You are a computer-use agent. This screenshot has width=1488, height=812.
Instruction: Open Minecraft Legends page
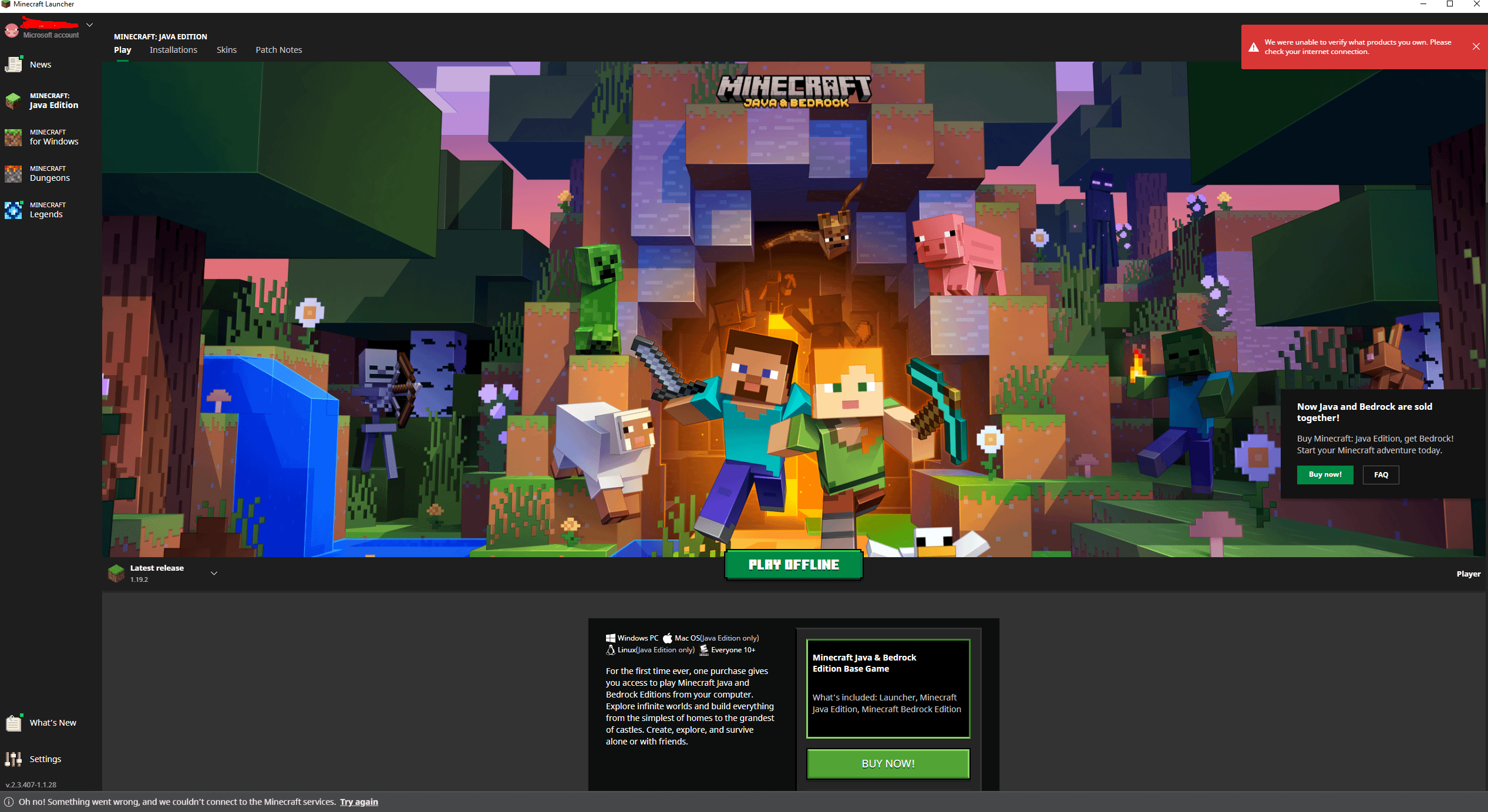coord(47,210)
